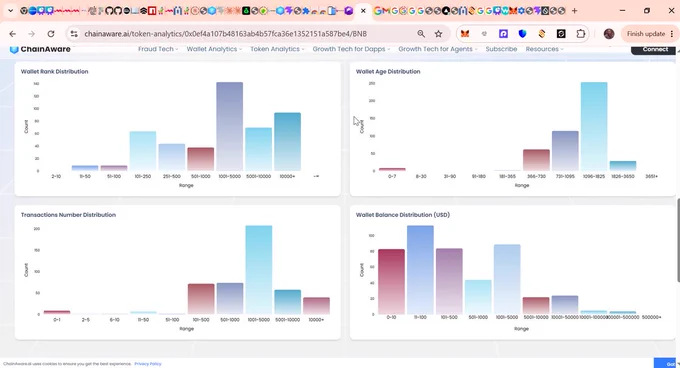680x368 pixels.
Task: Click the Wallet Rank Distribution title
Action: point(55,72)
